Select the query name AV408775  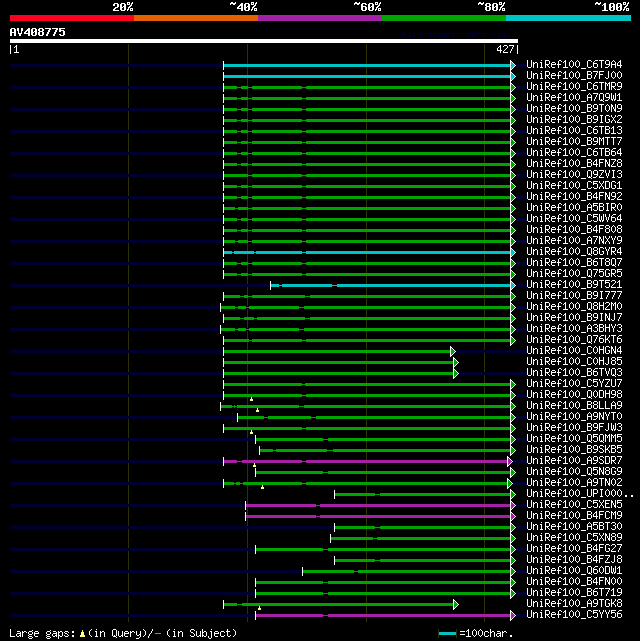click(x=38, y=32)
